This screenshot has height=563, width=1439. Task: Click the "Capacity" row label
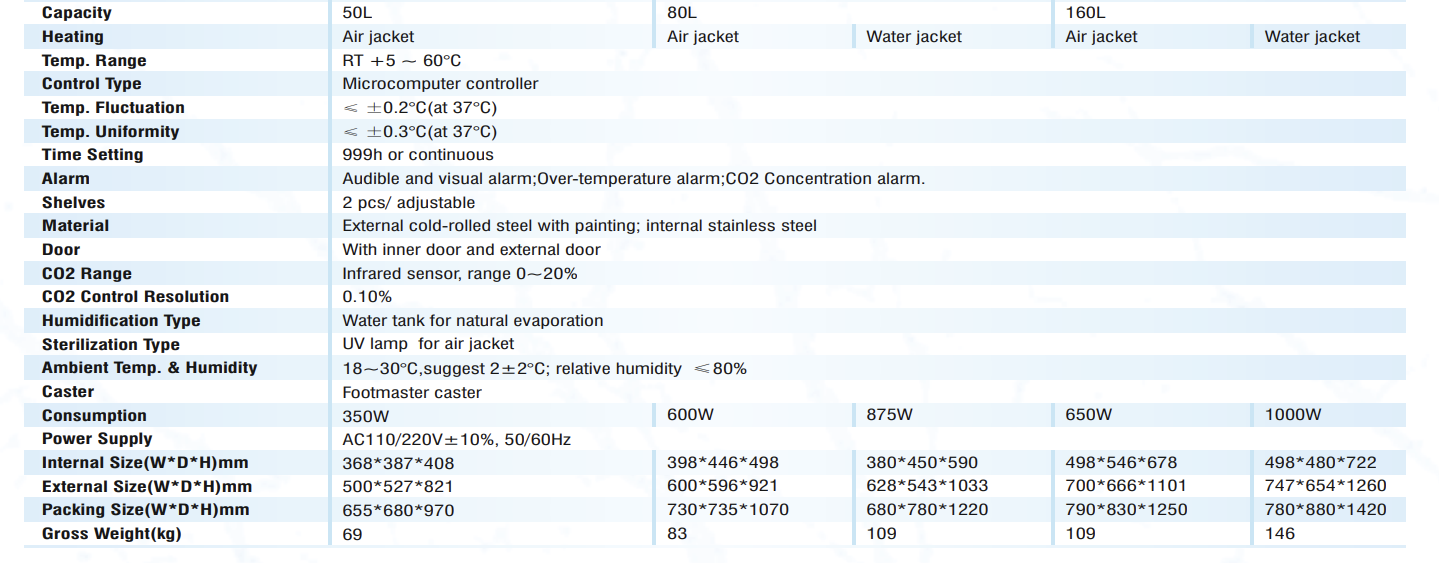click(x=77, y=13)
